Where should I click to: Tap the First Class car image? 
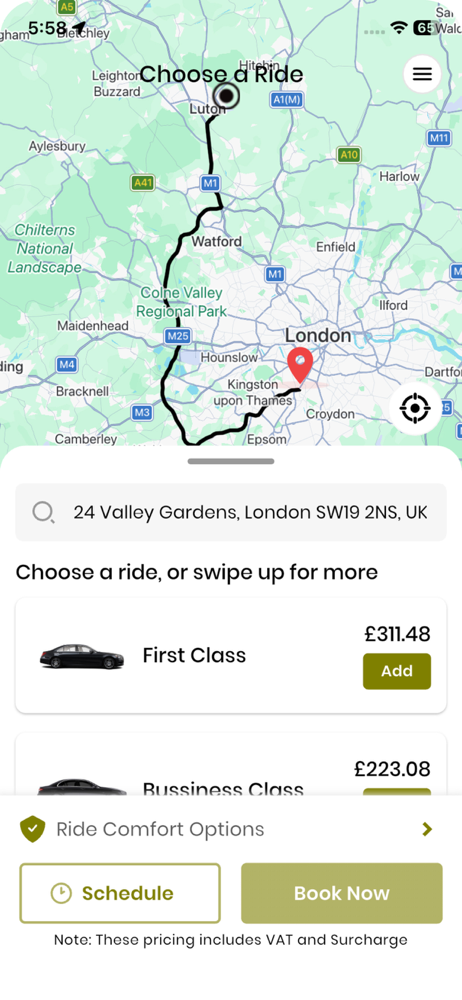82,656
